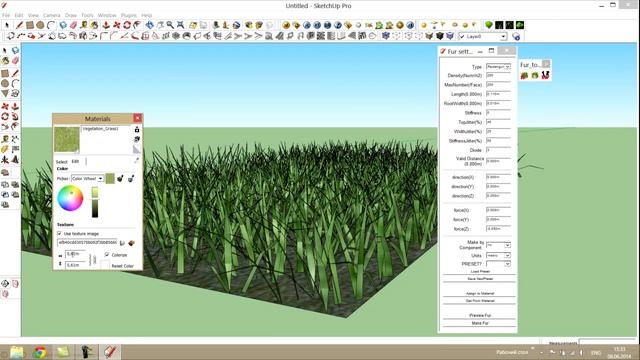Screen dimensions: 640x360
Task: Open the File menu
Action: (6, 15)
